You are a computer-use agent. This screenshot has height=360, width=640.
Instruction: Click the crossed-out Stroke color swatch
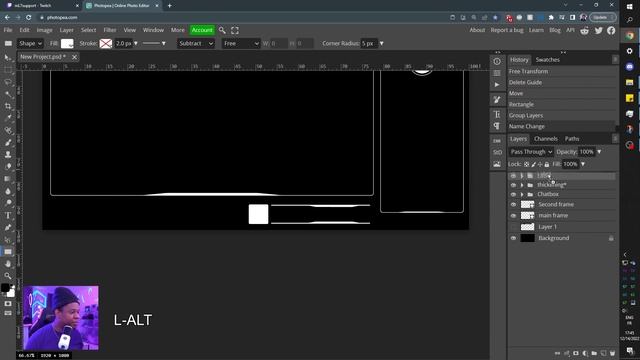pyautogui.click(x=106, y=43)
